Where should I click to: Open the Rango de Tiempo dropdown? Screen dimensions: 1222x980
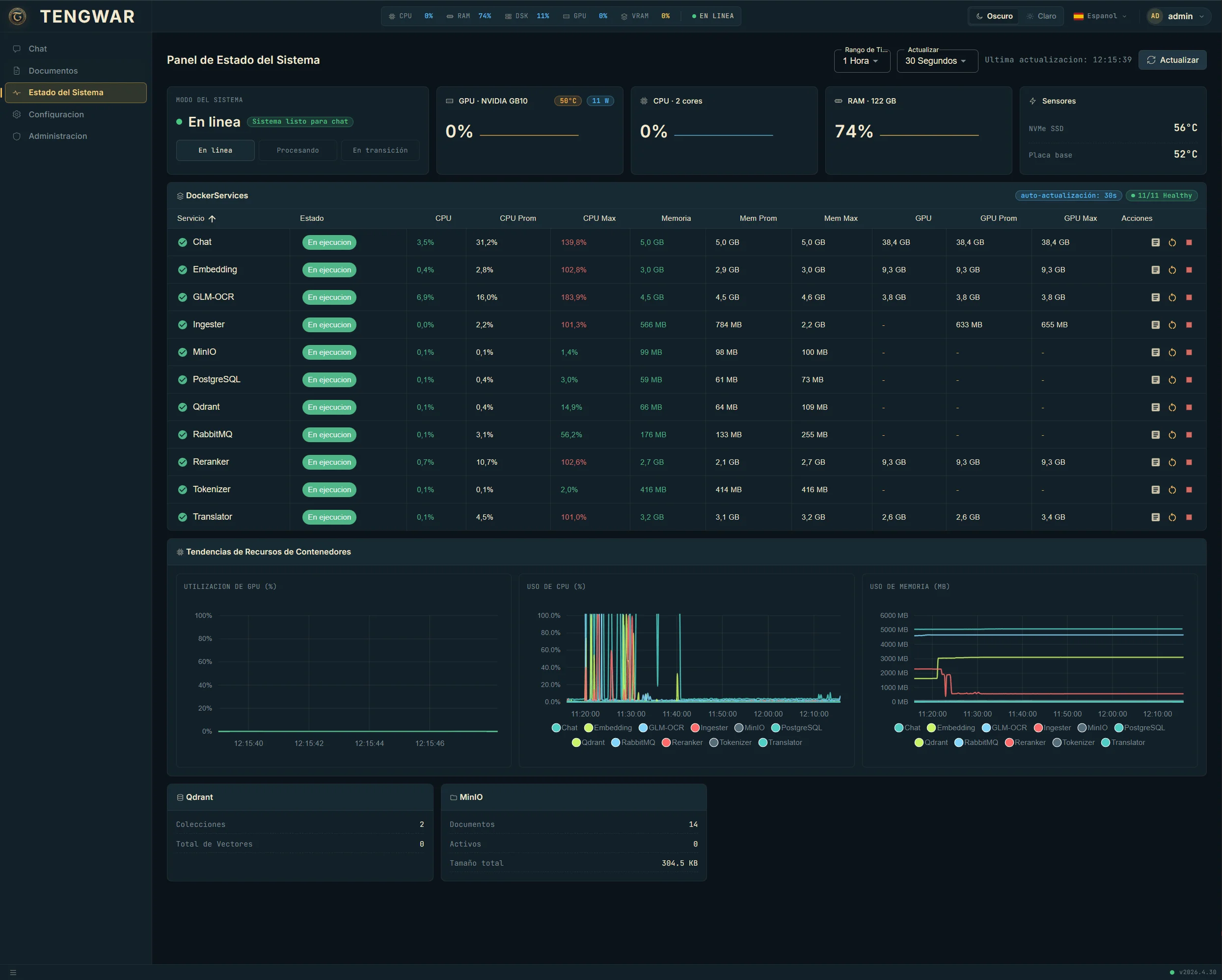(862, 61)
